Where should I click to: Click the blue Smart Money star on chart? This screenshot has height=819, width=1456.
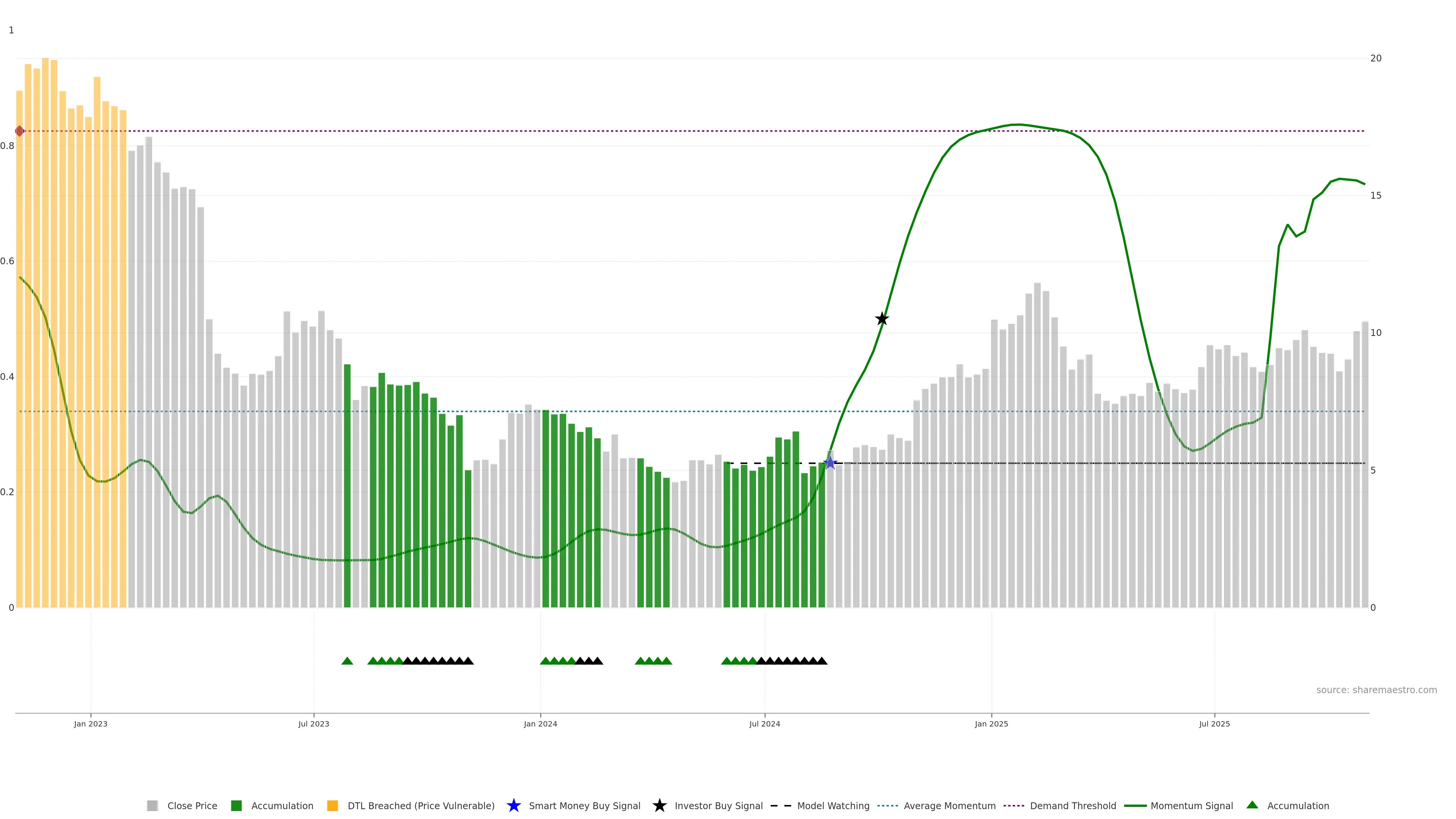pos(830,463)
